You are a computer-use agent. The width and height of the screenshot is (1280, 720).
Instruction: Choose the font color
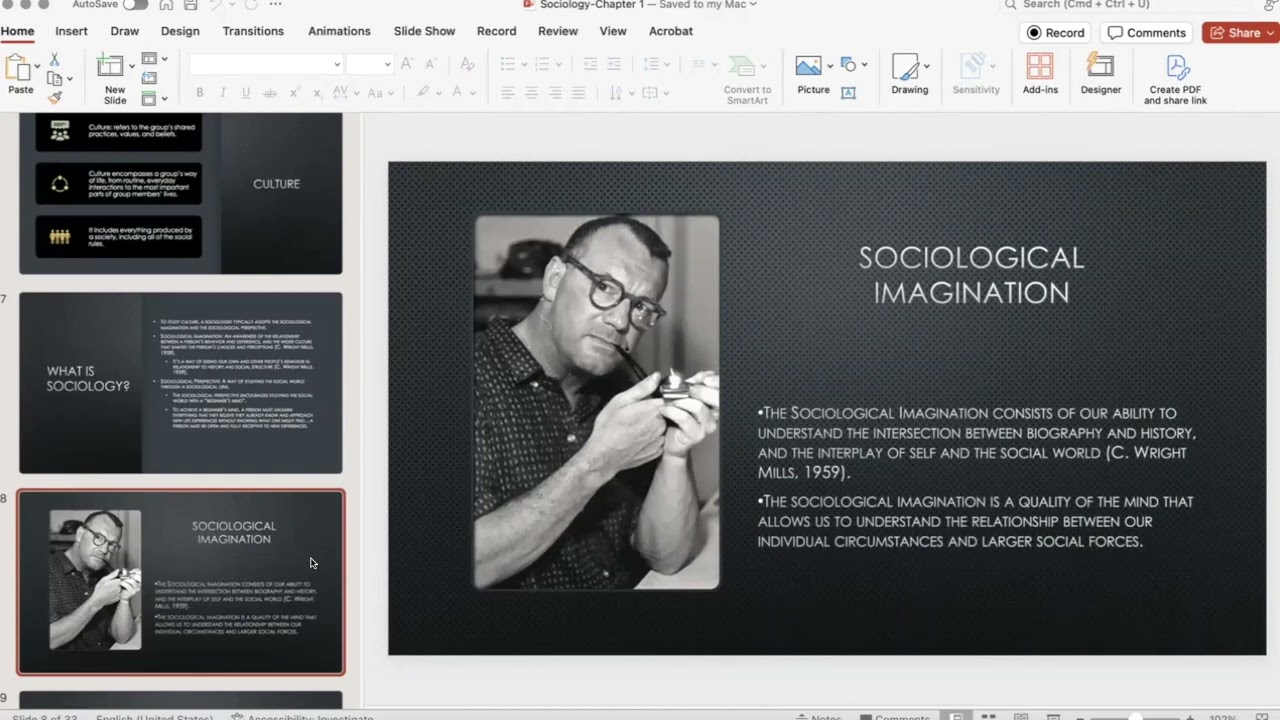point(462,93)
